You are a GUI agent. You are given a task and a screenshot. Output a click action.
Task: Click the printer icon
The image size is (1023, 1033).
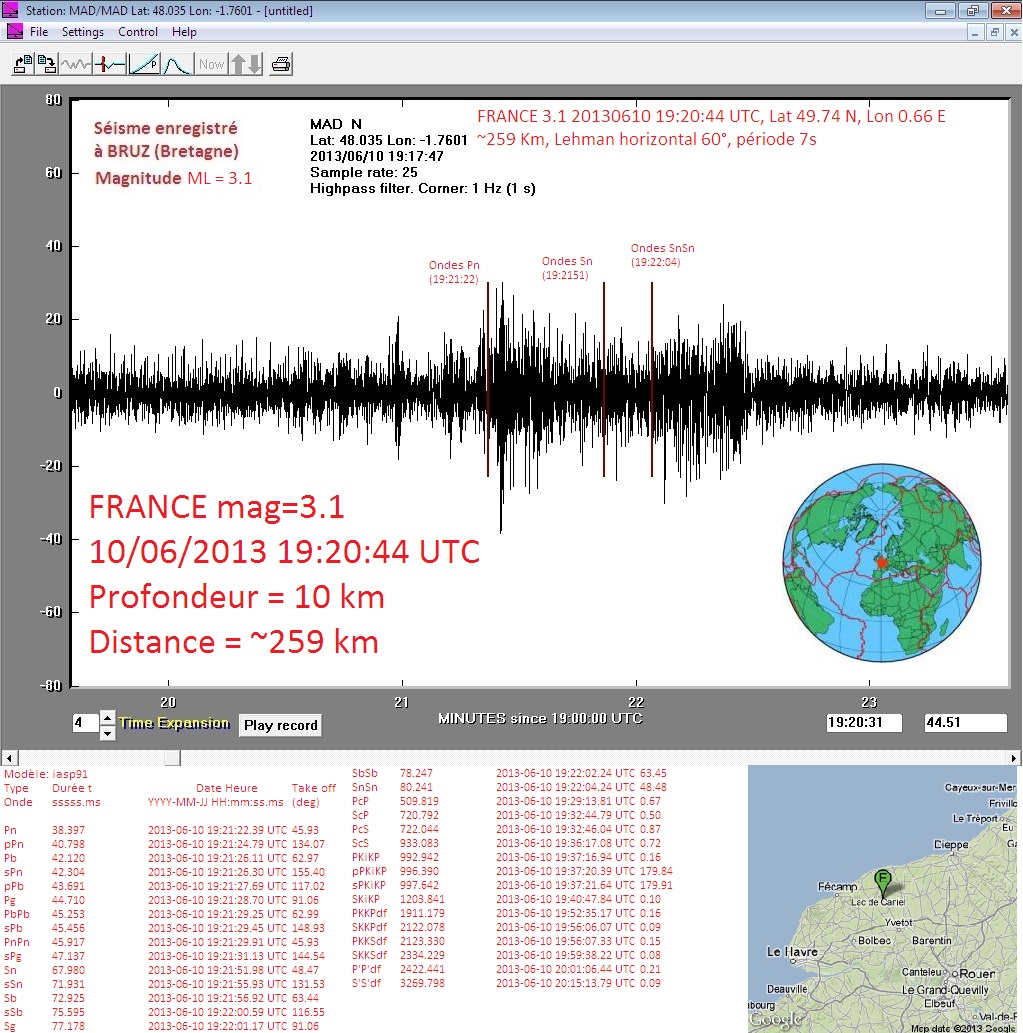[282, 64]
